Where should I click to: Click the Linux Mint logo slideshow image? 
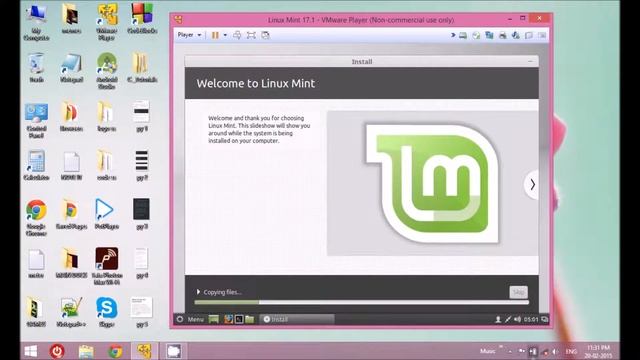click(x=433, y=183)
